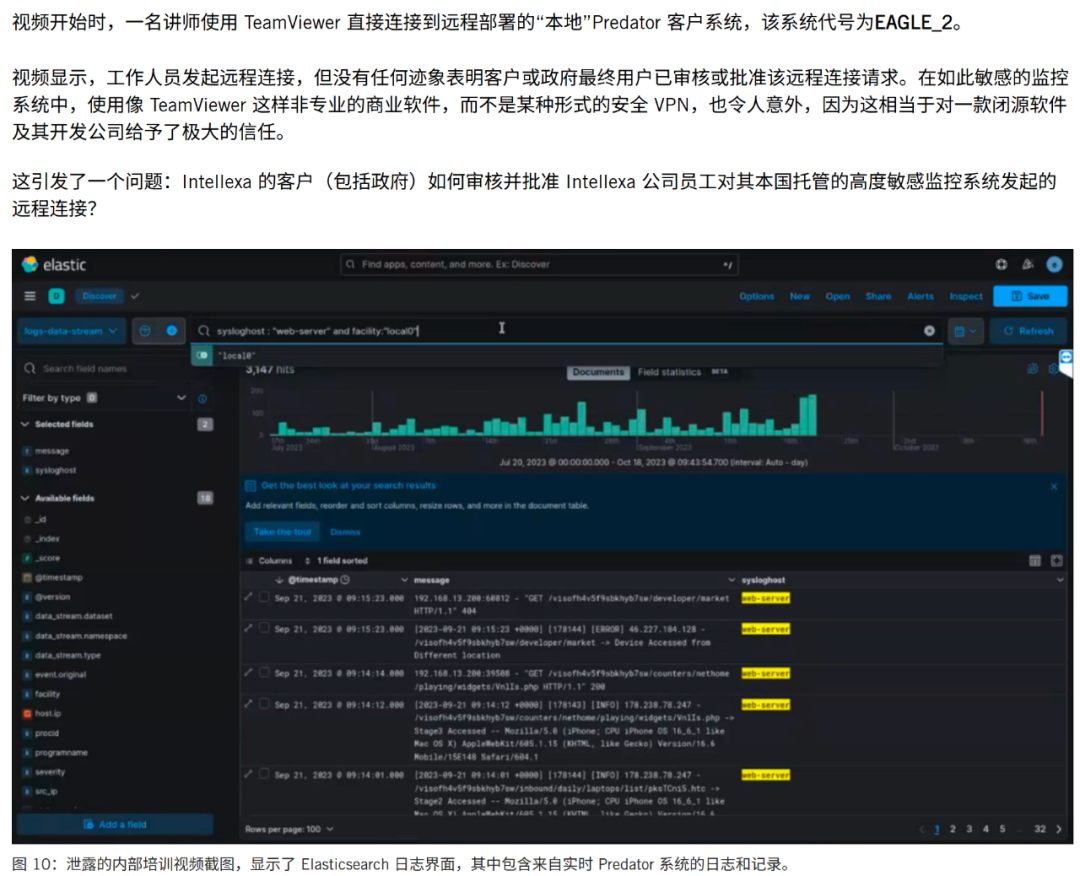Click the Dismiss link
The image size is (1080, 876).
[x=345, y=532]
